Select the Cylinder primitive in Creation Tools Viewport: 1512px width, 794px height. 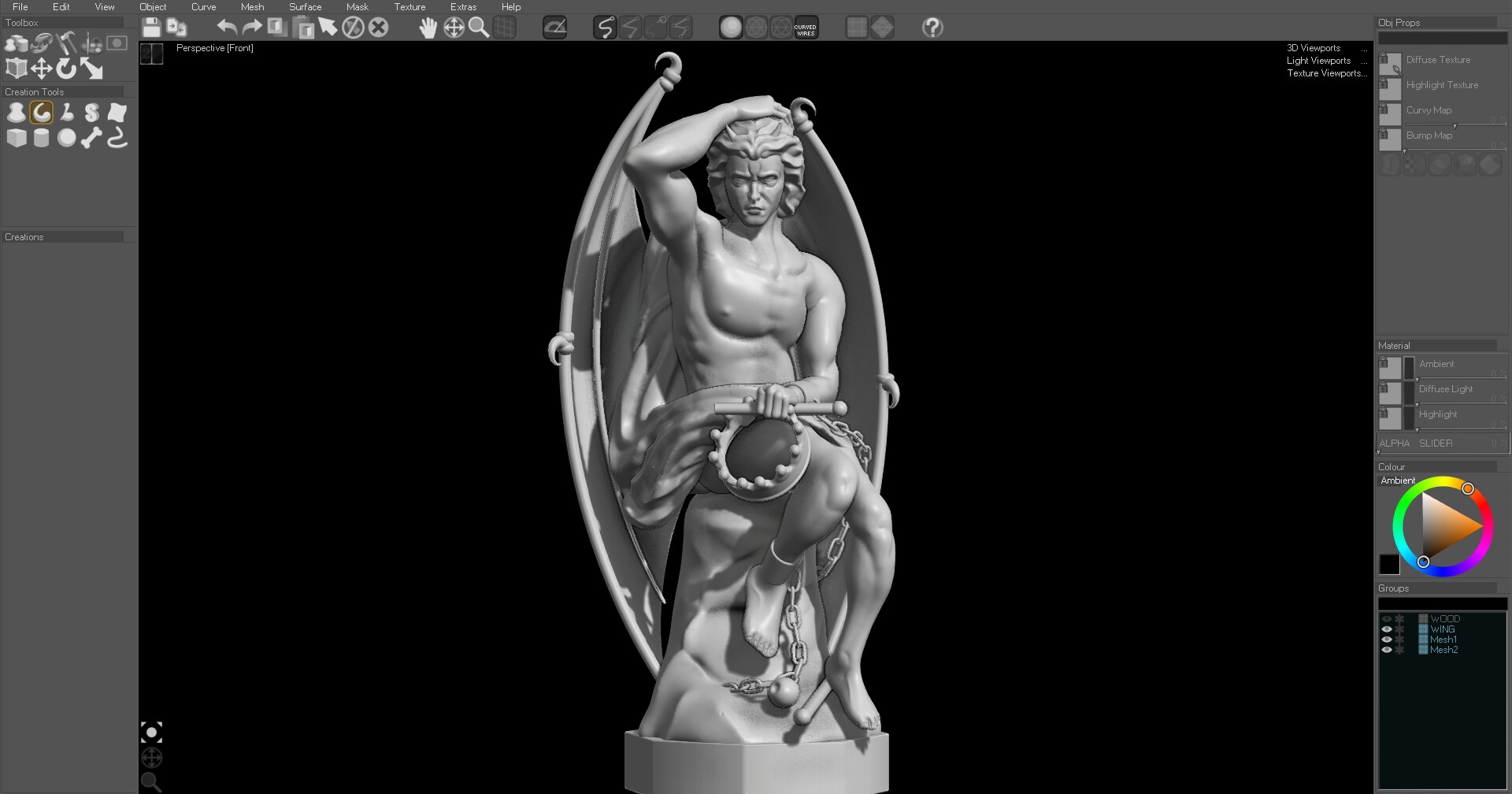tap(40, 138)
